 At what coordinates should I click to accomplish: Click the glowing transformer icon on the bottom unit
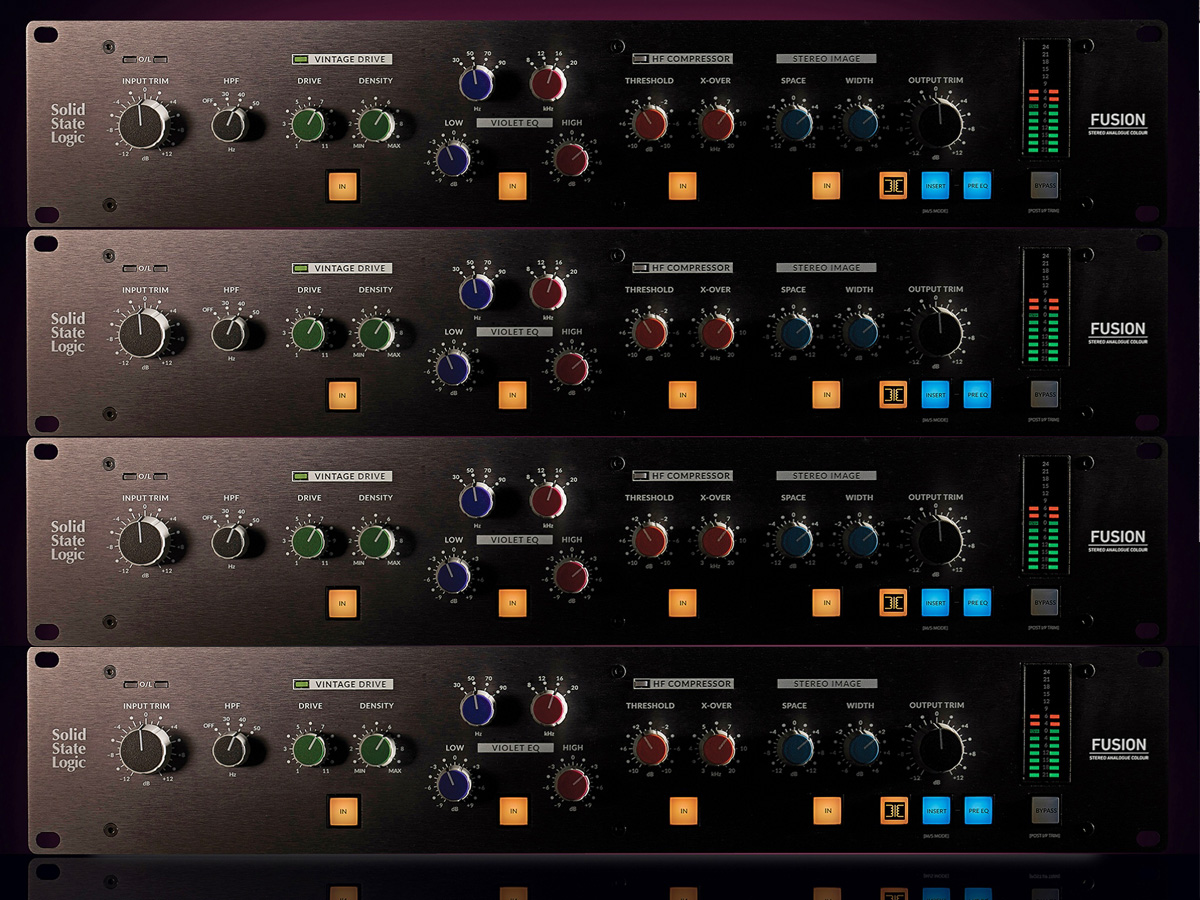pyautogui.click(x=893, y=811)
